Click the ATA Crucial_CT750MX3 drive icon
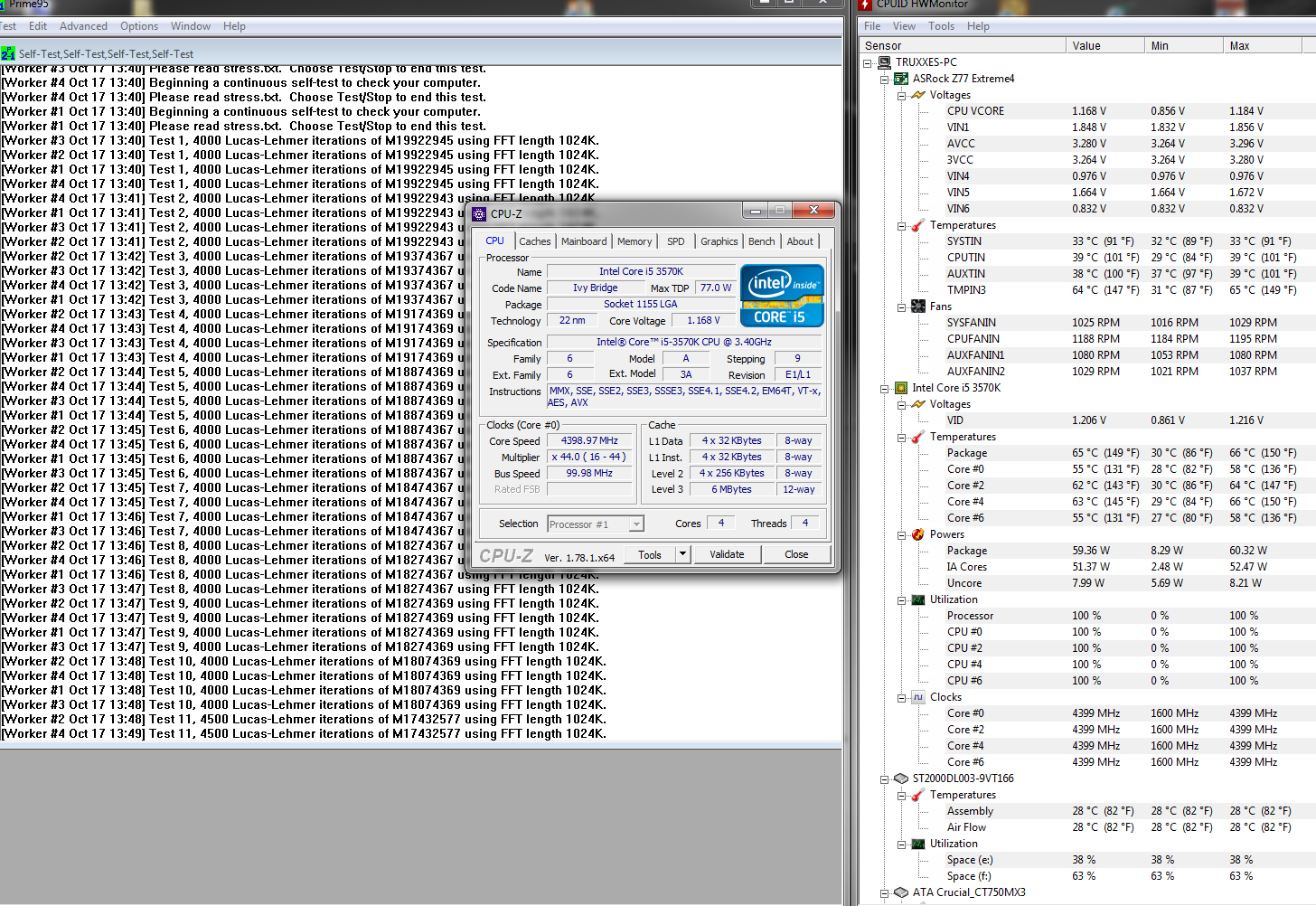The width and height of the screenshot is (1316, 906). (901, 892)
